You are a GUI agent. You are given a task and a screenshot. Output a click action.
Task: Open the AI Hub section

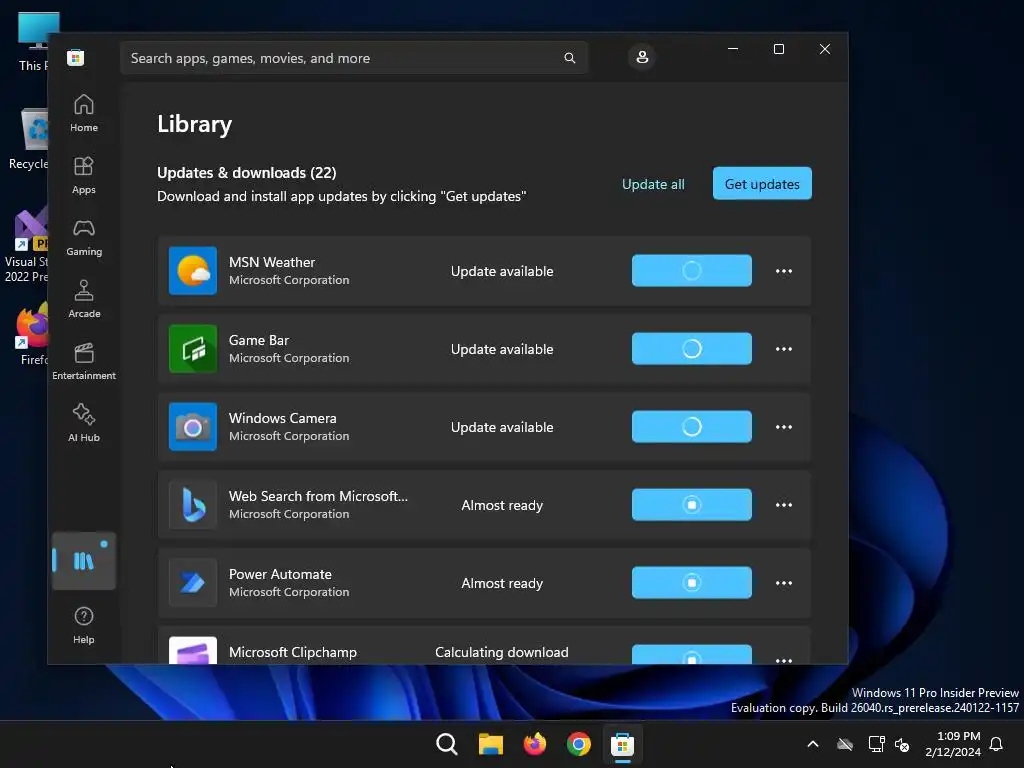coord(84,424)
